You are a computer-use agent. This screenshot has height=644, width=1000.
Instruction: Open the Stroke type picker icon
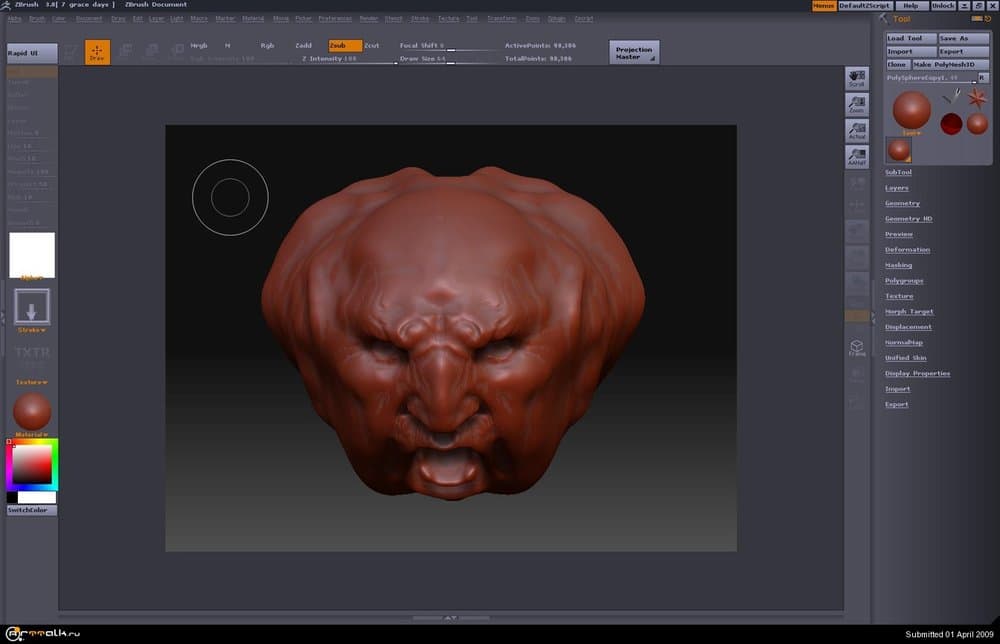coord(32,307)
